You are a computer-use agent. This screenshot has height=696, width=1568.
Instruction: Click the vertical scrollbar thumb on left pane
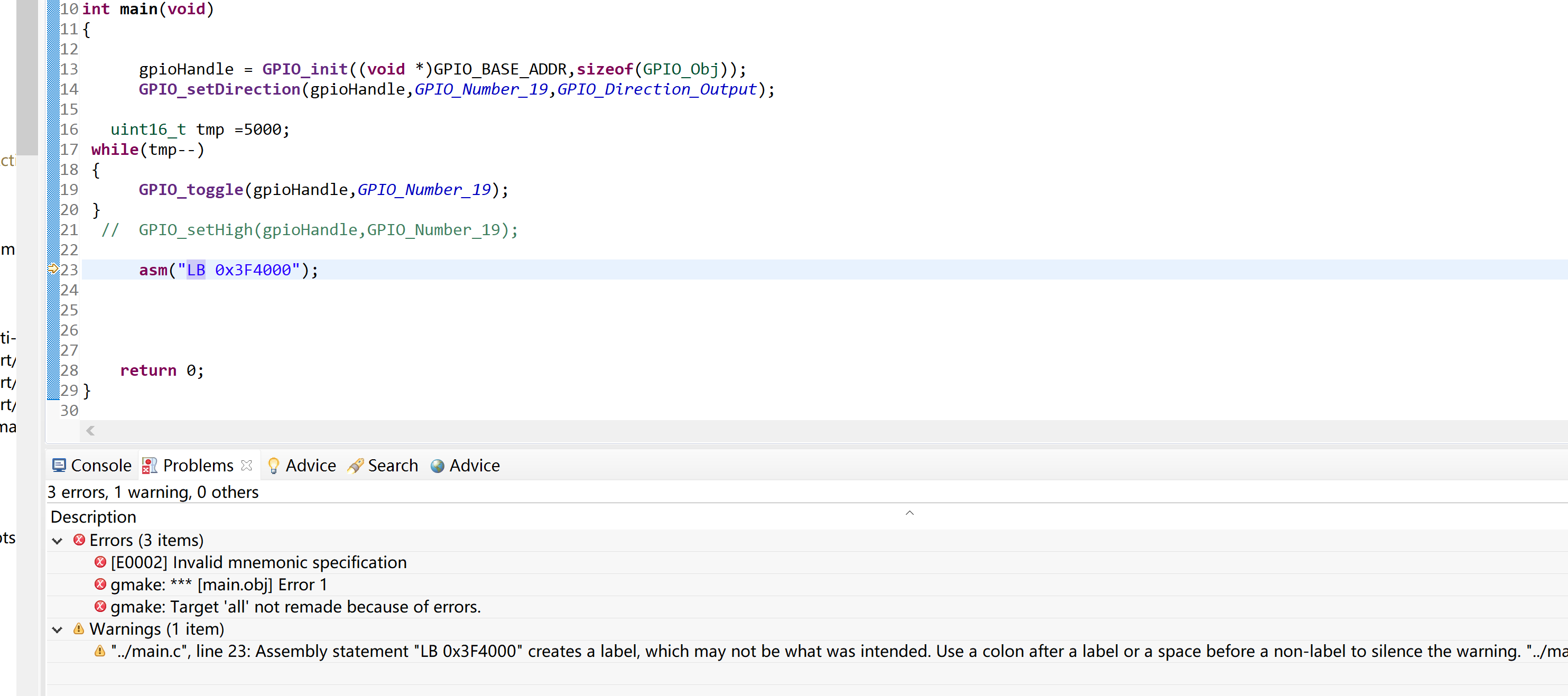27,76
